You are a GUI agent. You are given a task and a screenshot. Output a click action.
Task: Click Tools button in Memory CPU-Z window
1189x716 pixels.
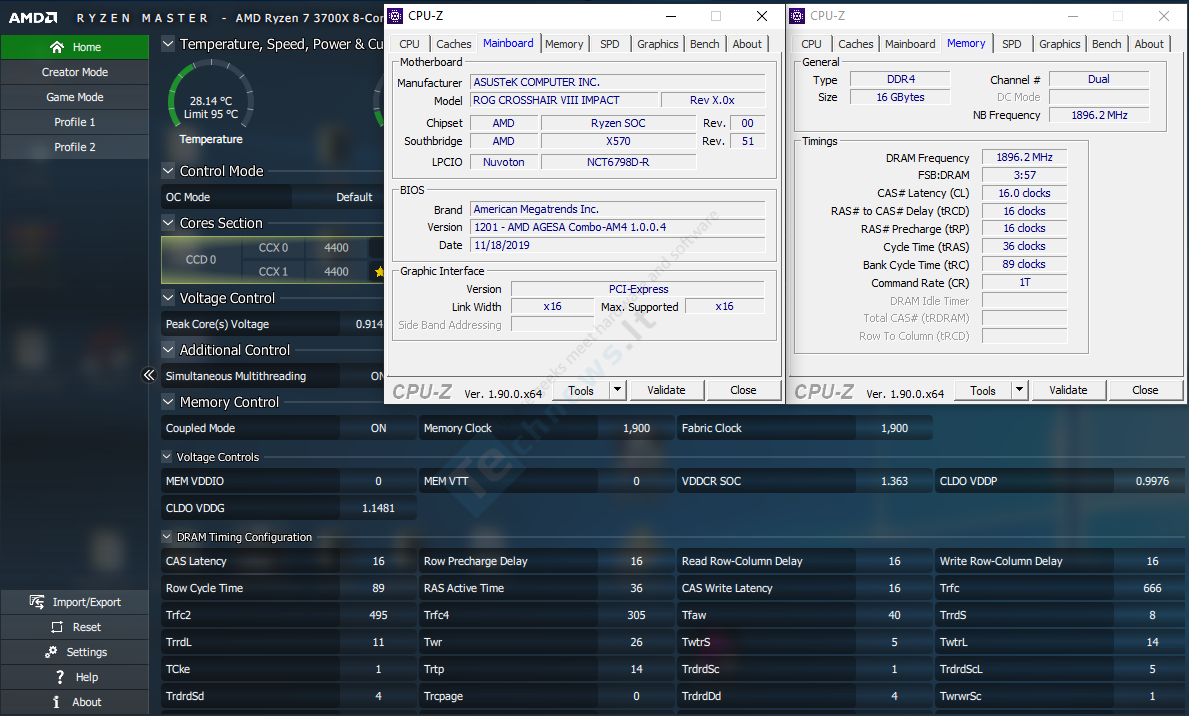point(983,390)
